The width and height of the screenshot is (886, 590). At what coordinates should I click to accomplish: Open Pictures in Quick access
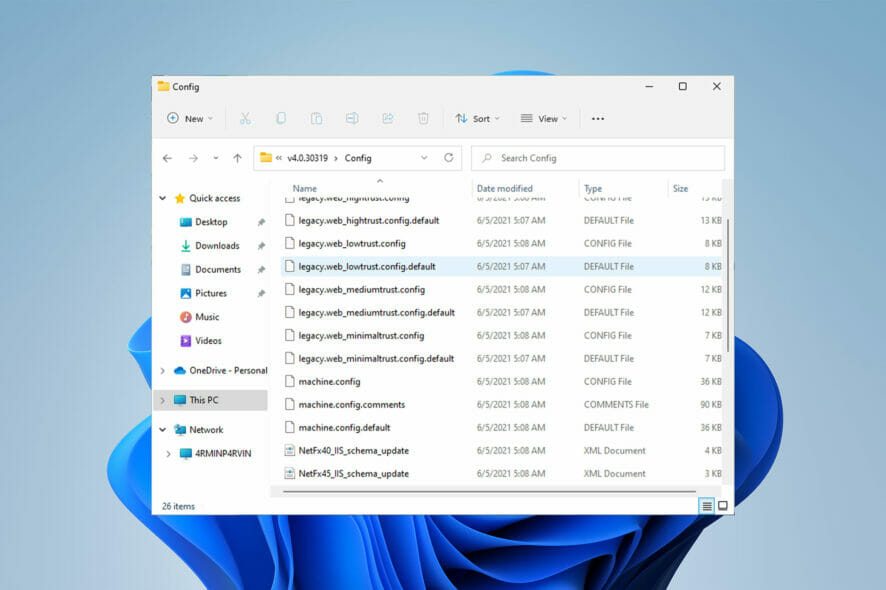tap(211, 293)
